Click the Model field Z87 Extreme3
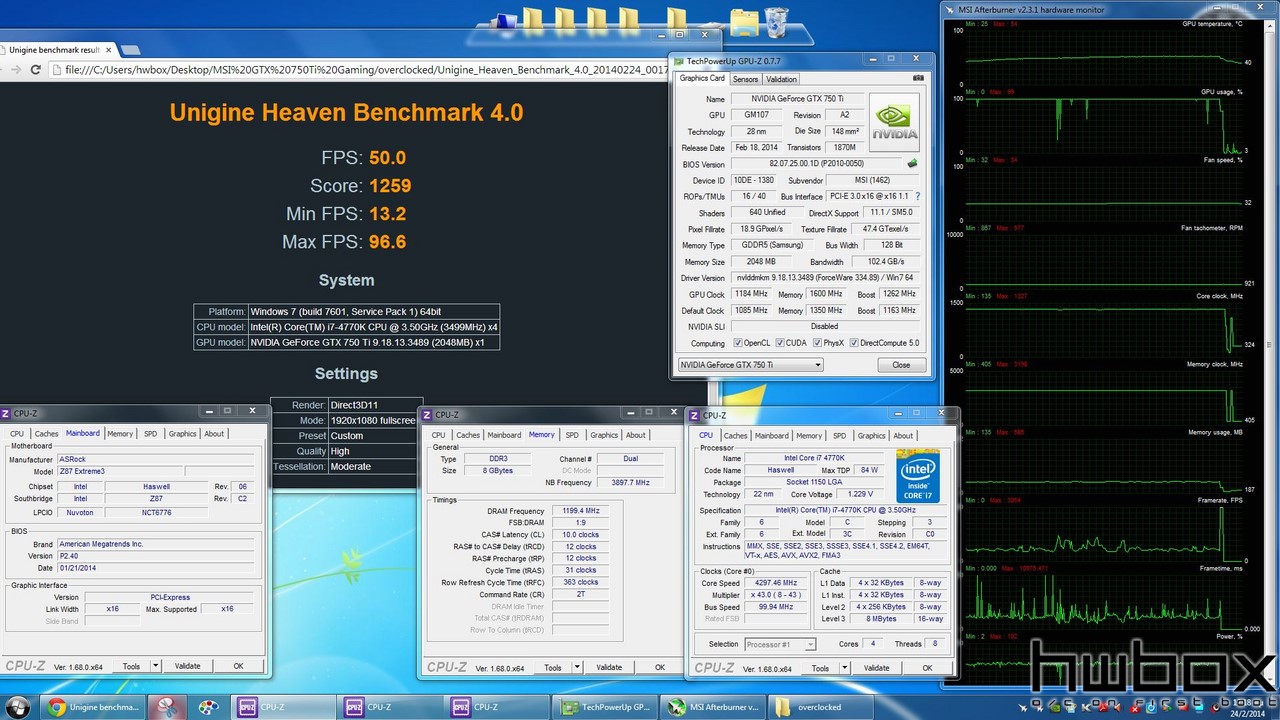The height and width of the screenshot is (720, 1280). pyautogui.click(x=120, y=471)
